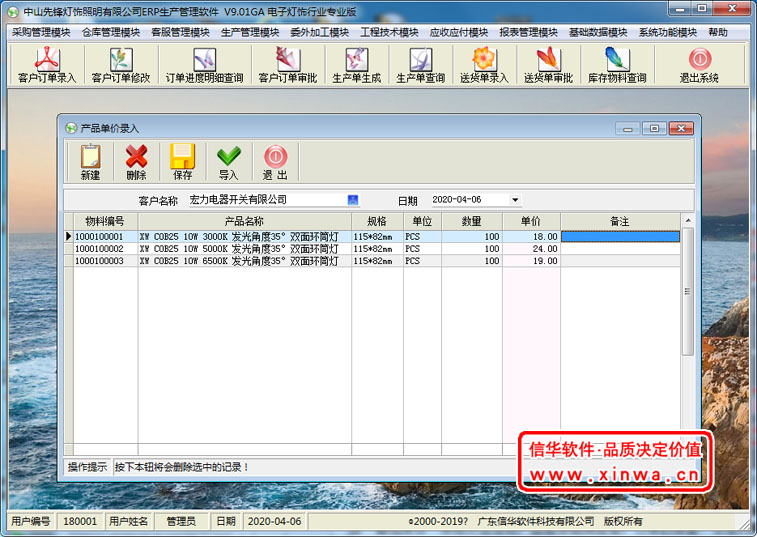Open the 应收应付模块 menu
The width and height of the screenshot is (757, 537).
(x=459, y=32)
